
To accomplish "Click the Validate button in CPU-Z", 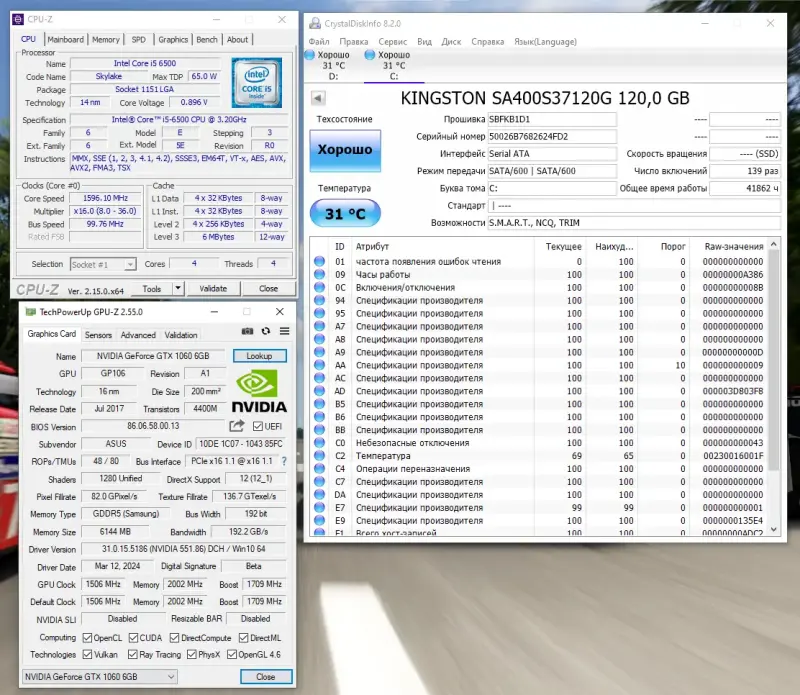I will tap(214, 288).
